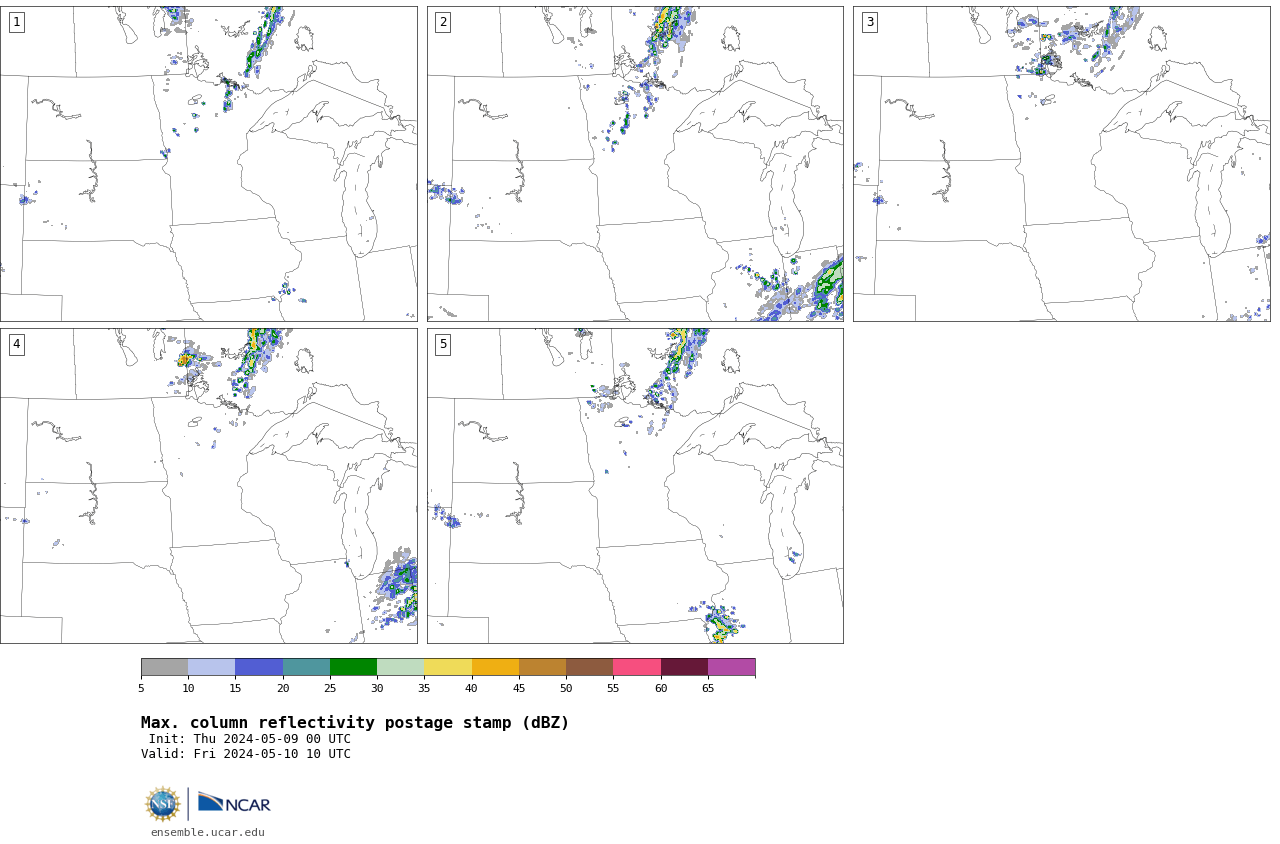This screenshot has height=844, width=1280.
Task: Click the colorbar tick label 5
Action: [x=141, y=688]
